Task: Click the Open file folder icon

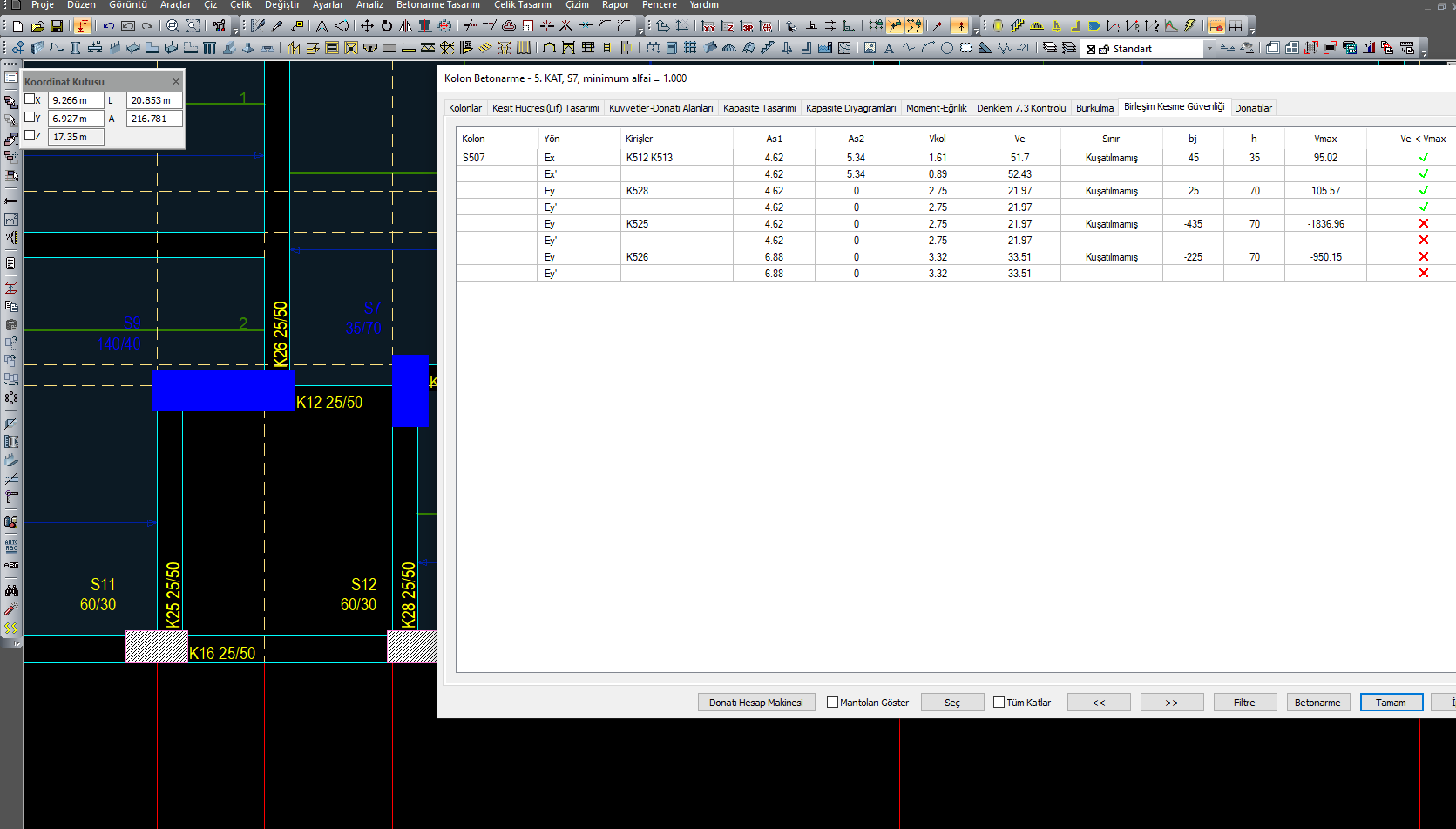Action: click(37, 26)
